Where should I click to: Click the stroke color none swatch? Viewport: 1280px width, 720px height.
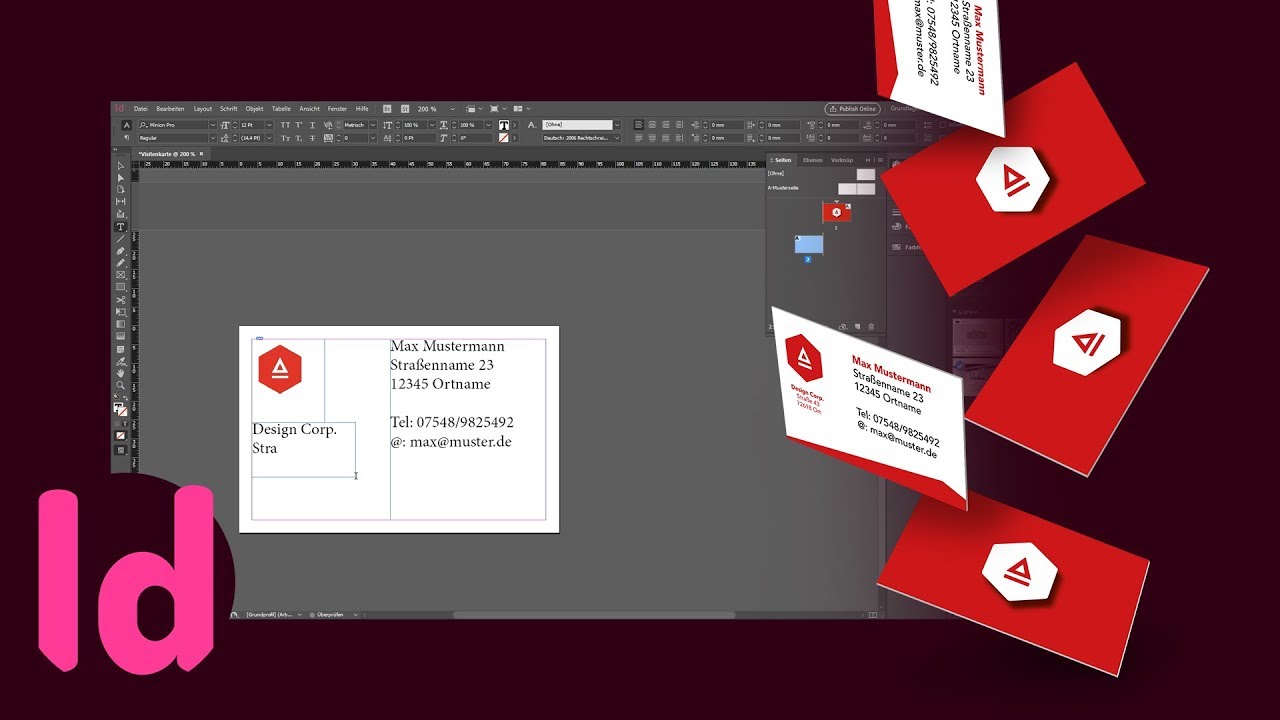(503, 137)
